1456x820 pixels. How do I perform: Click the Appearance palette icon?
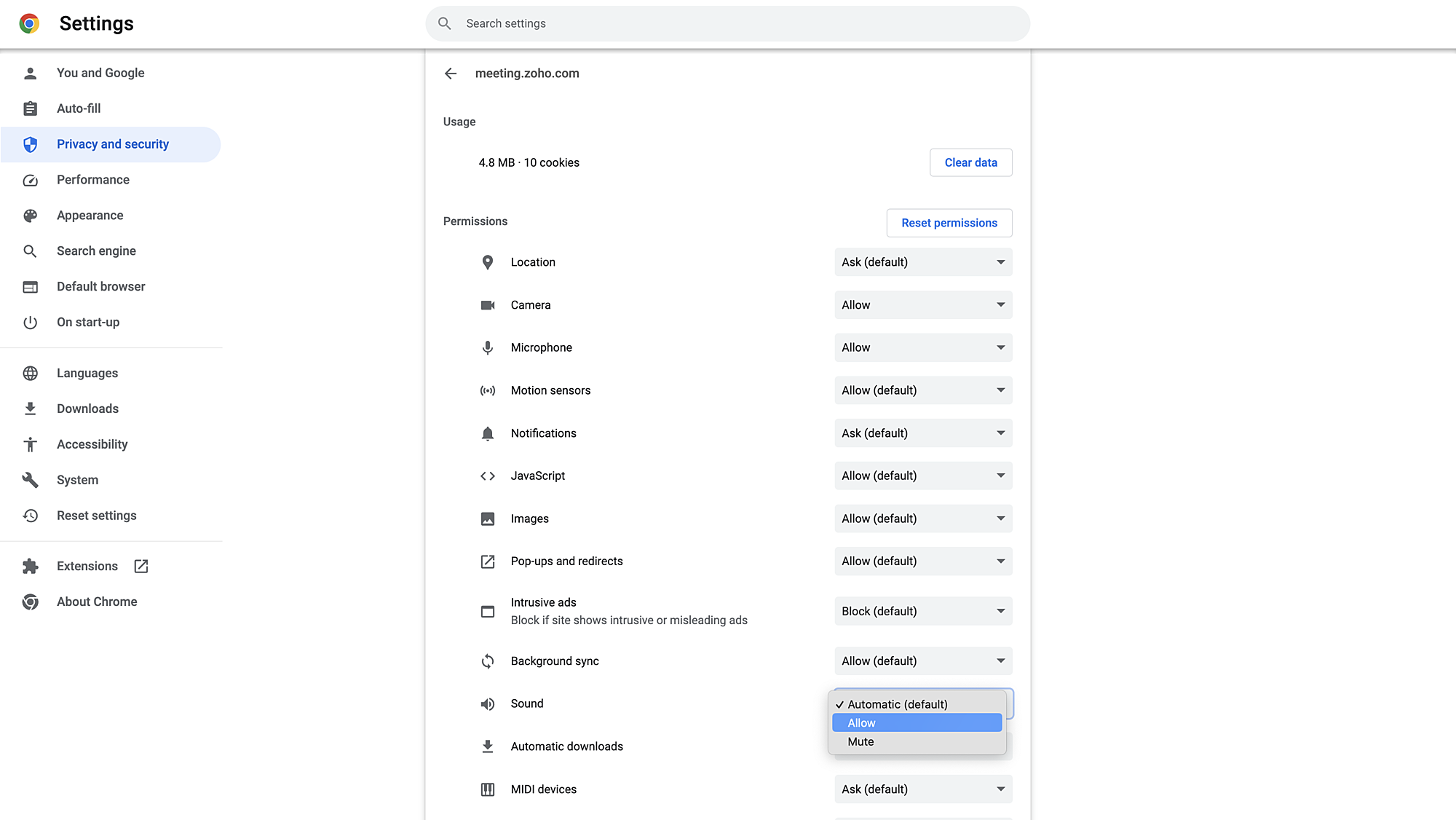pos(30,216)
